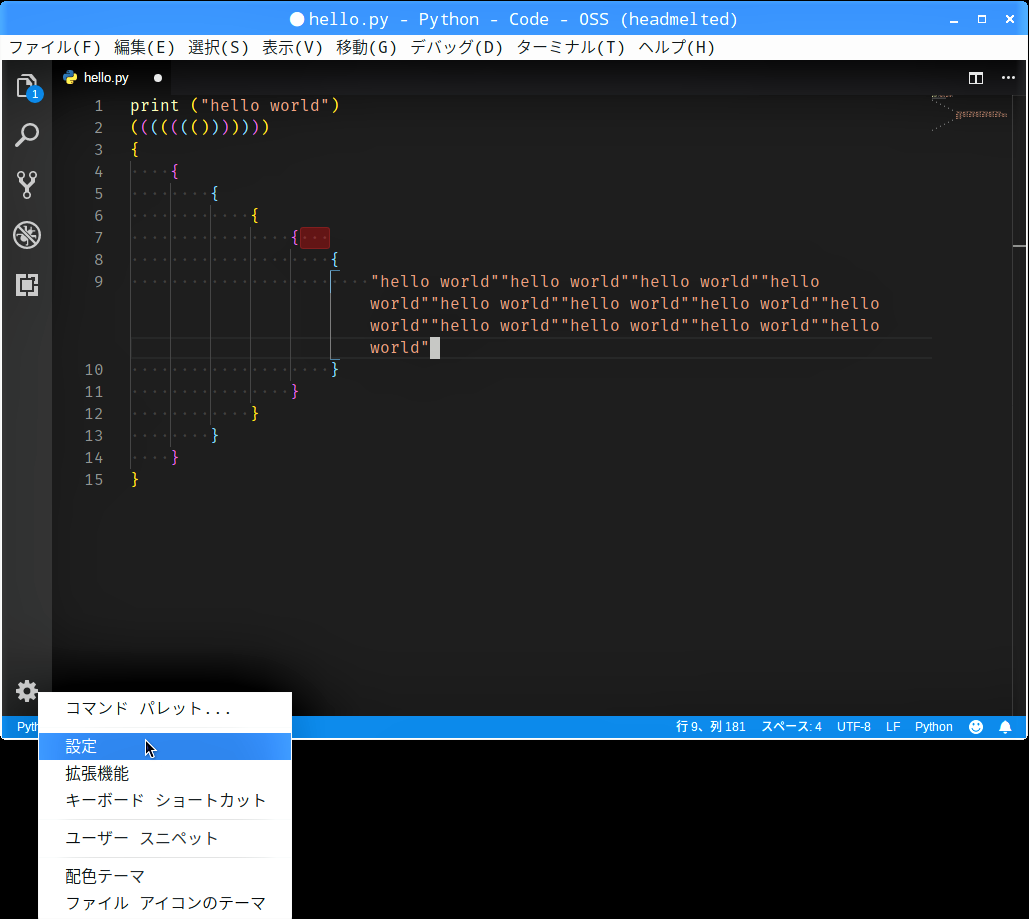Open notifications bell in status bar
The image size is (1029, 919).
tap(1005, 727)
